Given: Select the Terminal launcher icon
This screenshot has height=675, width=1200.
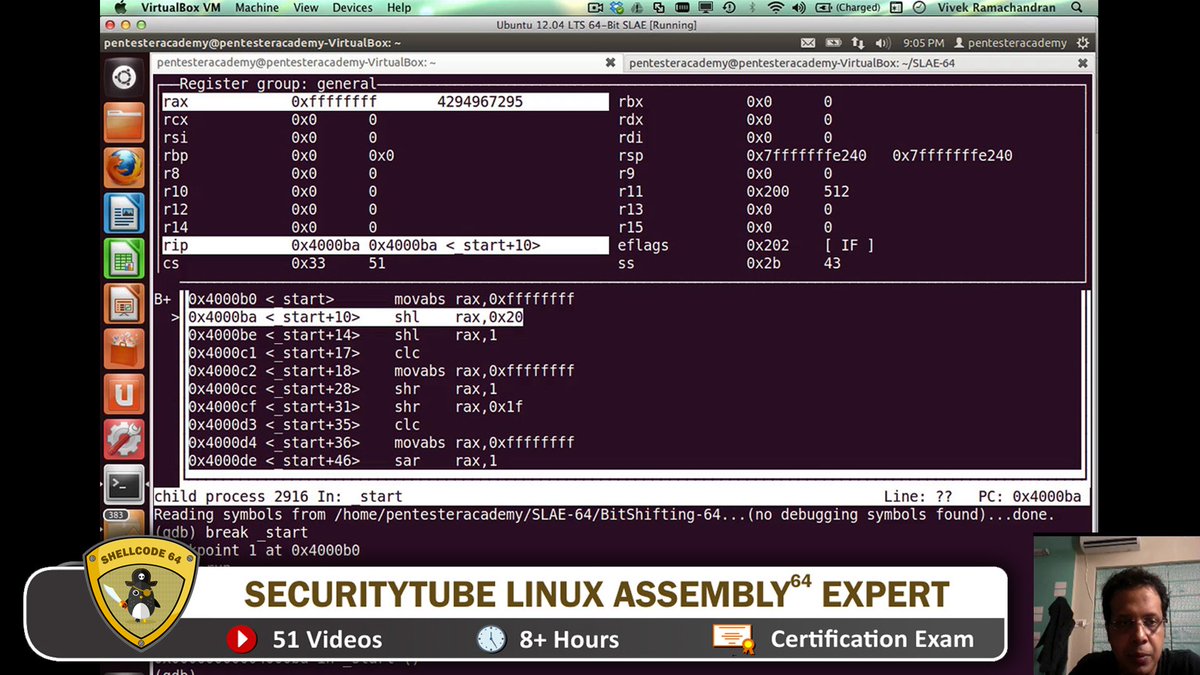Looking at the screenshot, I should click(x=124, y=485).
